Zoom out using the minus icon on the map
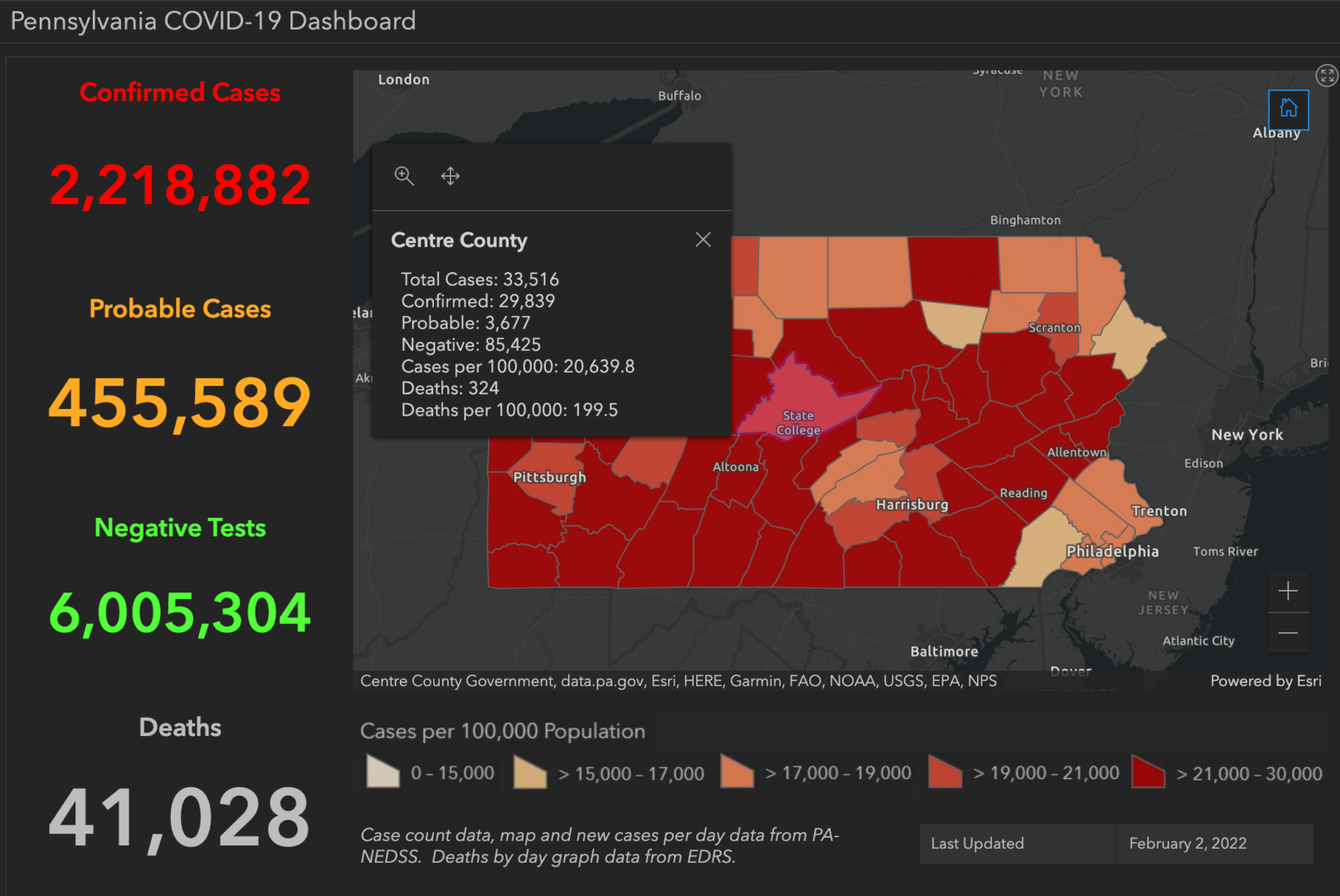1340x896 pixels. click(x=1288, y=633)
